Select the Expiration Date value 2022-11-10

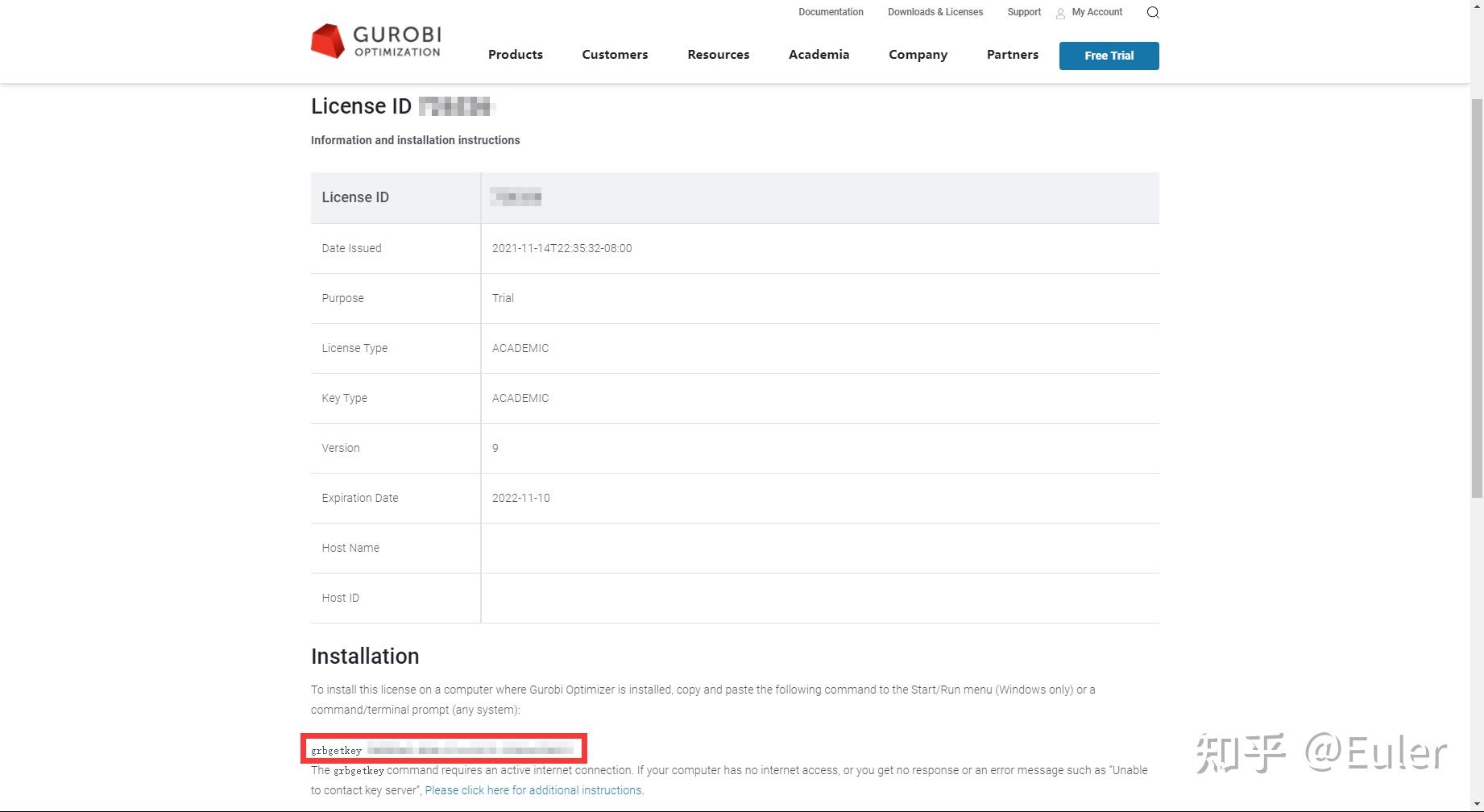[x=521, y=498]
